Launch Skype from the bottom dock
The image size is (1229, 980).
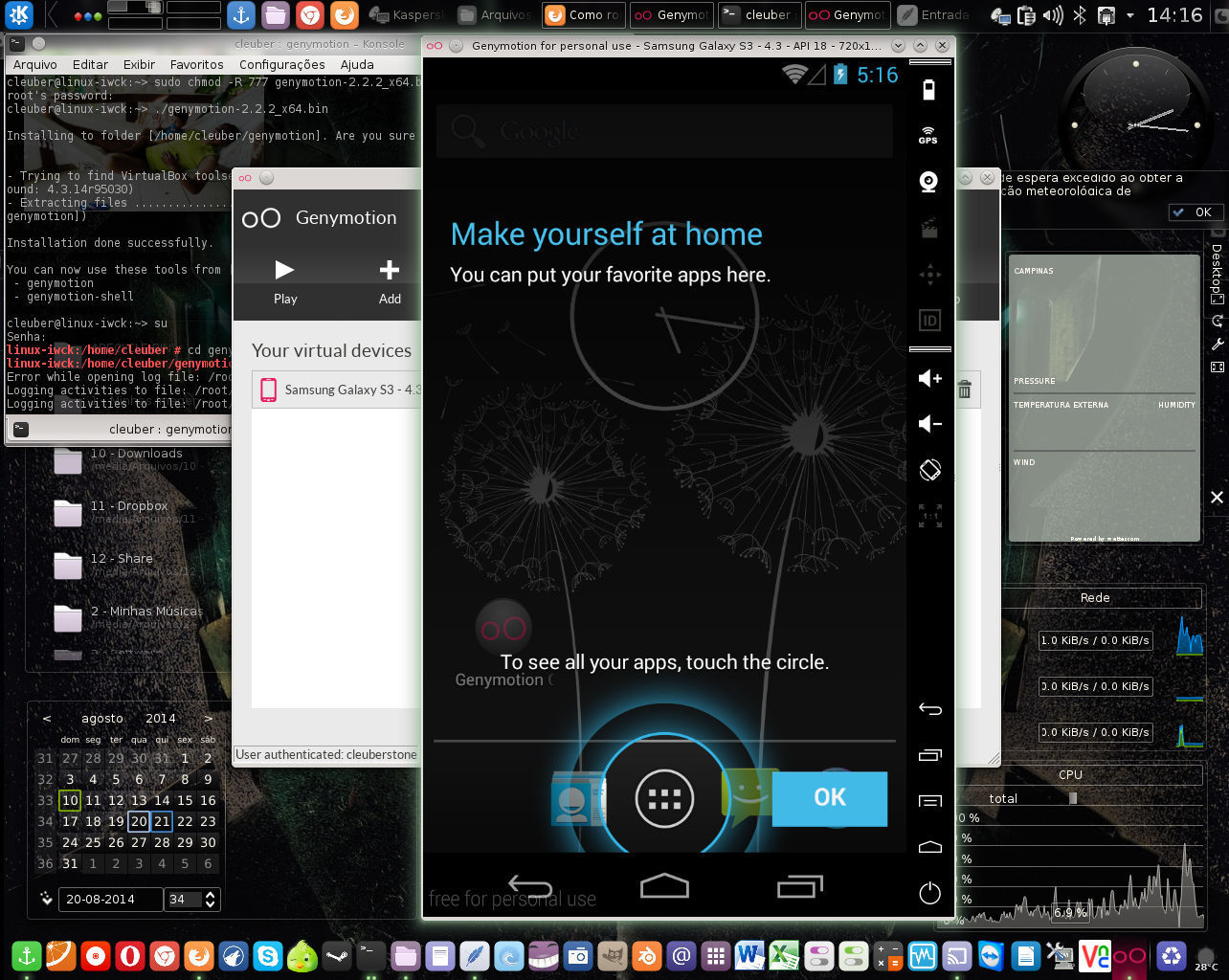point(267,955)
